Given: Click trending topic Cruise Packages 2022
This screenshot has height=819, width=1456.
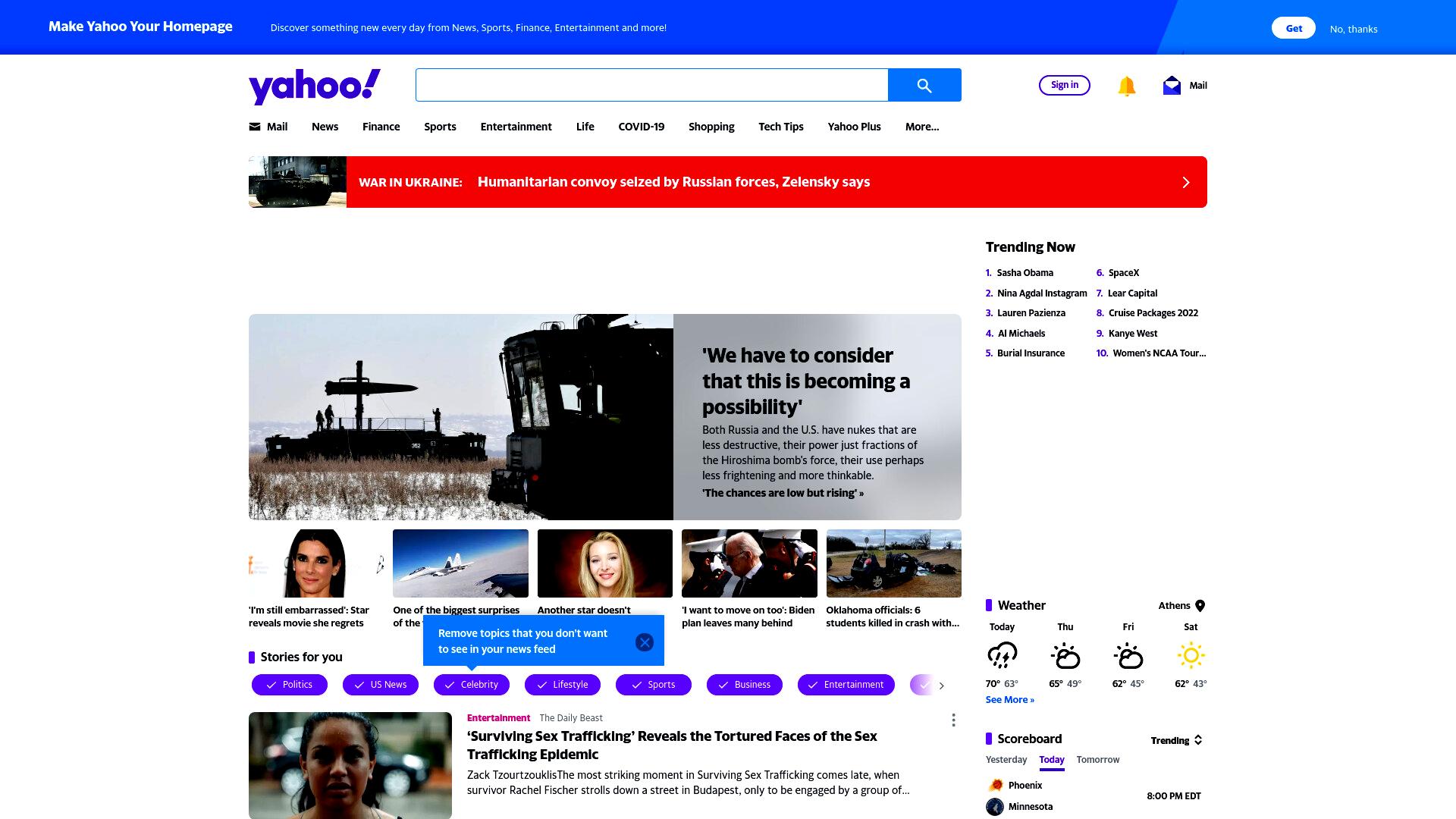Looking at the screenshot, I should [x=1153, y=313].
